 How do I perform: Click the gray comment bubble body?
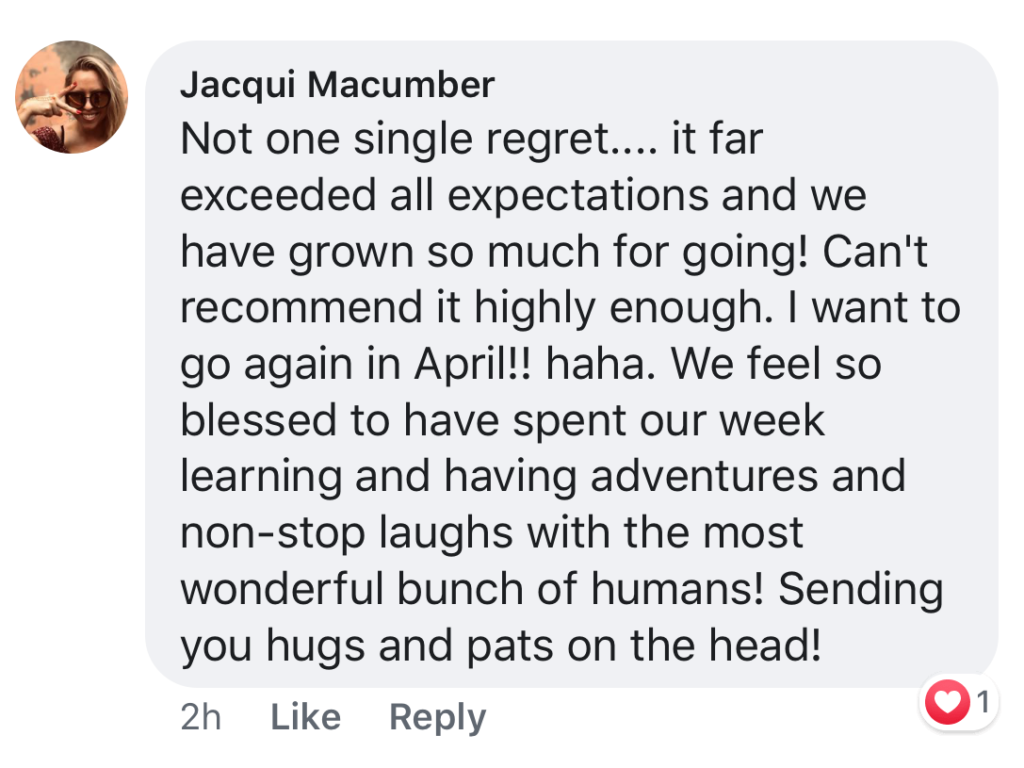tap(571, 363)
